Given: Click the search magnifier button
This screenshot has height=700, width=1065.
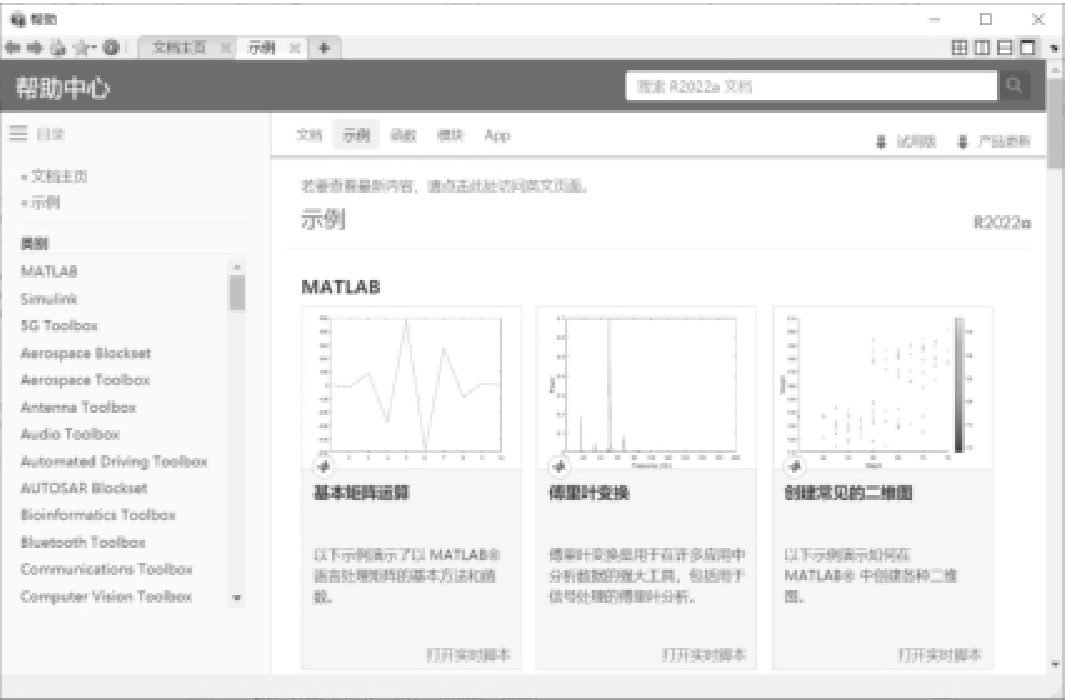Looking at the screenshot, I should [x=1014, y=87].
